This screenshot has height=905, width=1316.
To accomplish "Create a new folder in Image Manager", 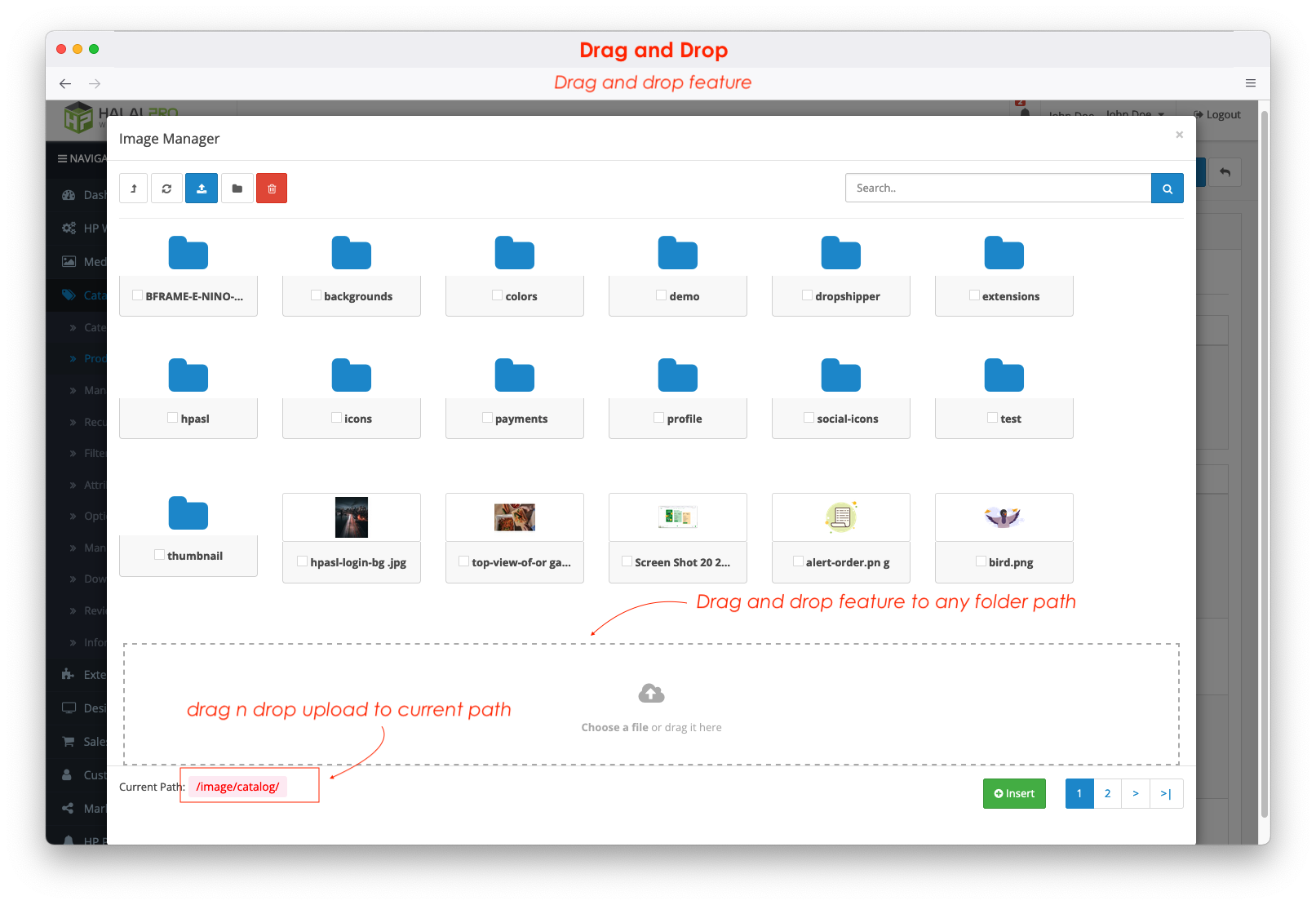I will click(x=237, y=188).
